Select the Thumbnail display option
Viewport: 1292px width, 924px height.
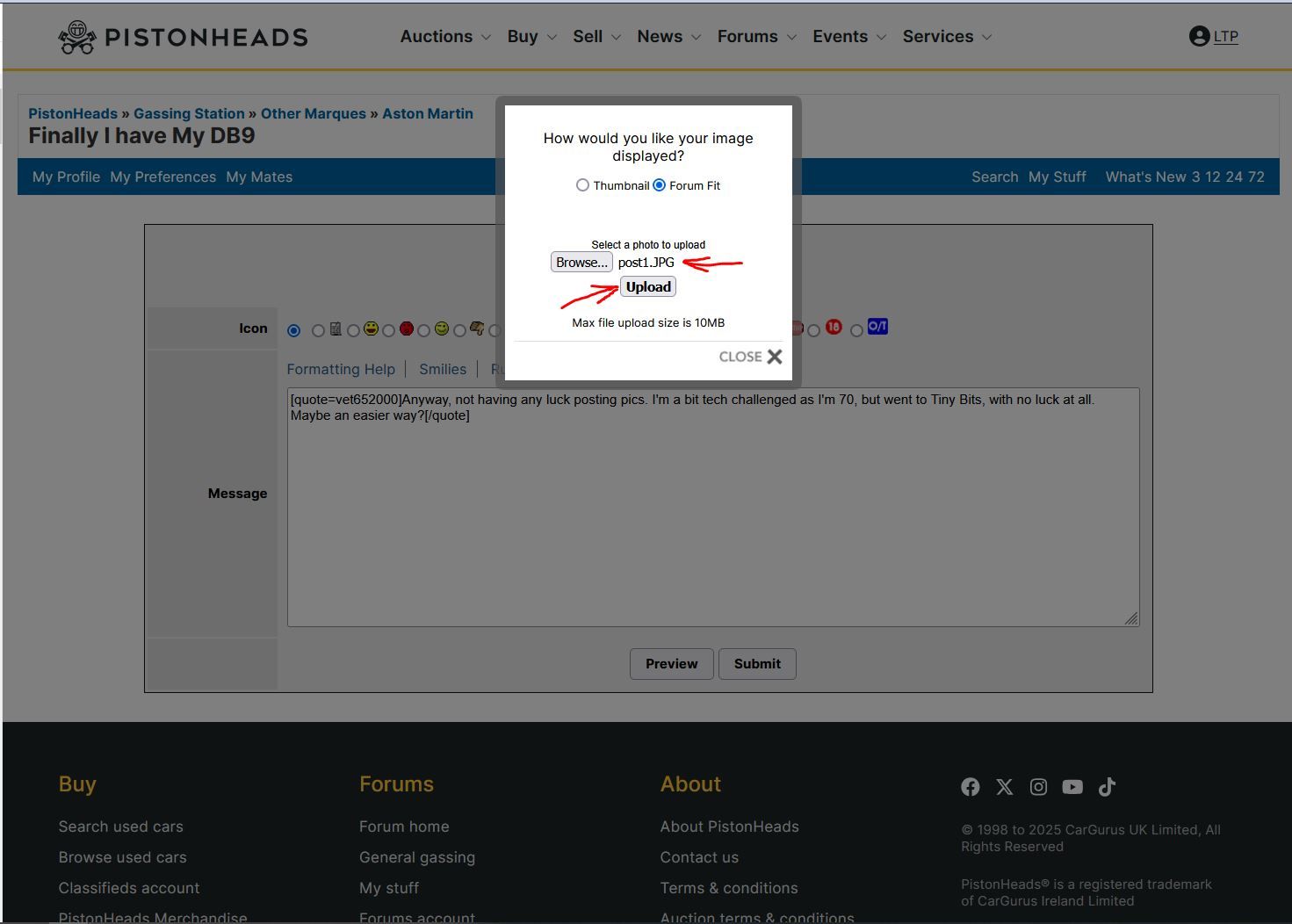(x=582, y=185)
